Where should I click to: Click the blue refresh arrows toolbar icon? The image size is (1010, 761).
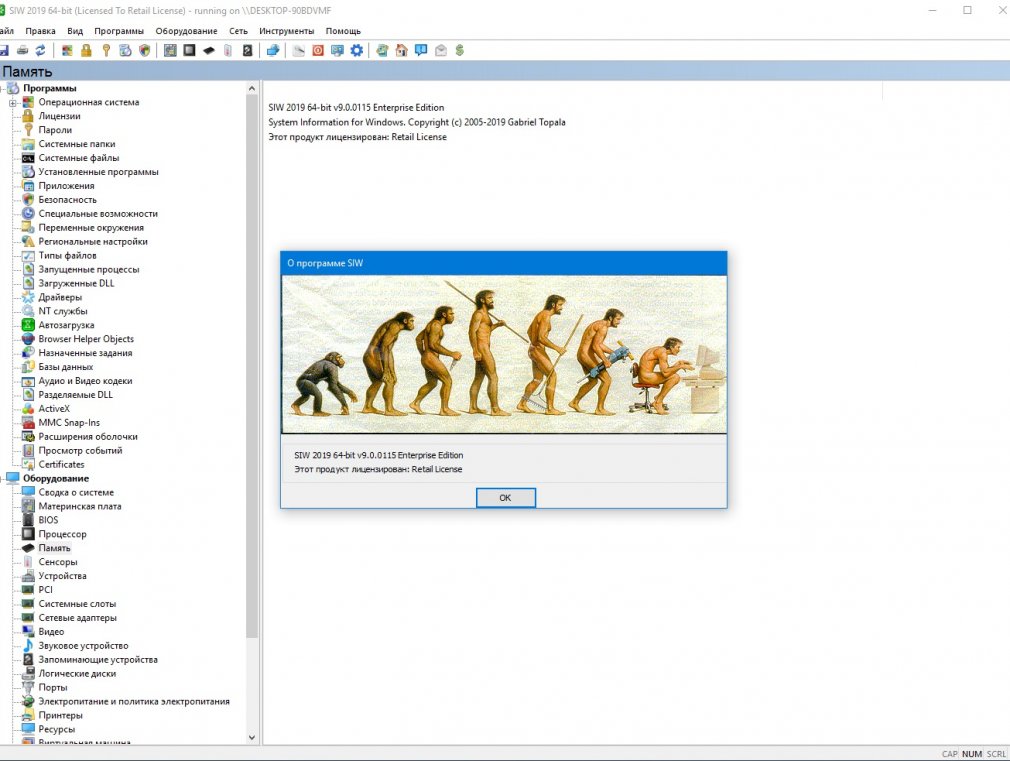click(41, 50)
